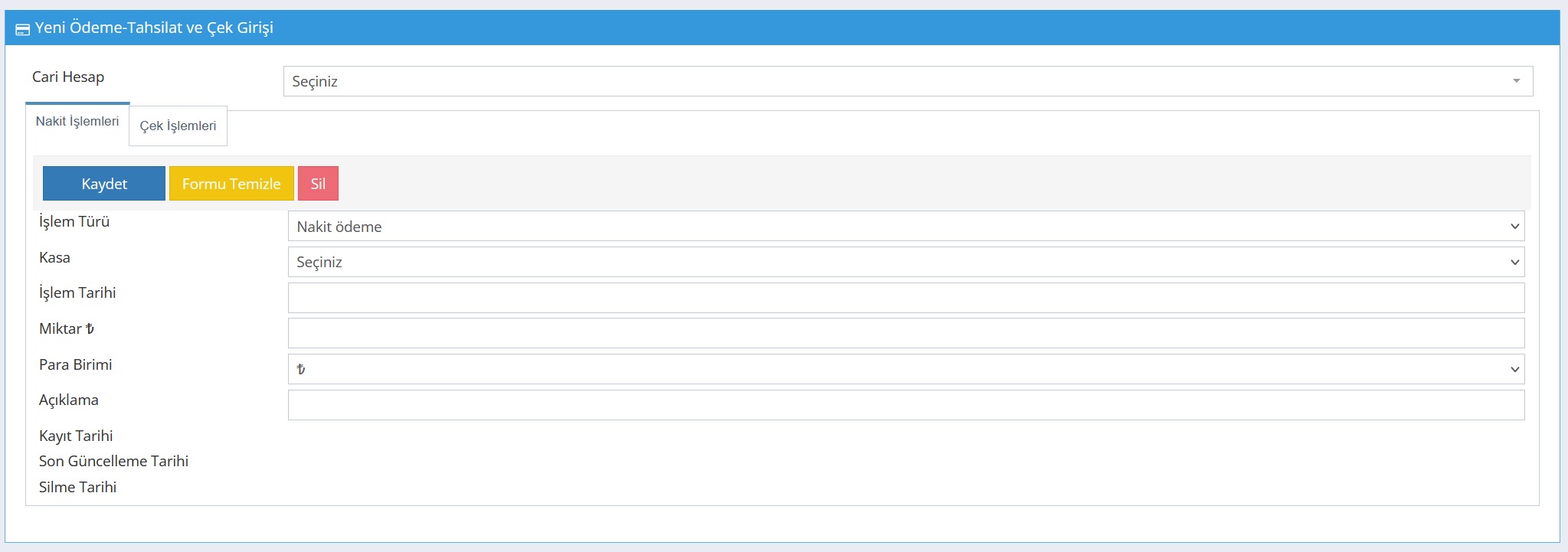
Task: Open the Cari Hesap dropdown
Action: [908, 81]
